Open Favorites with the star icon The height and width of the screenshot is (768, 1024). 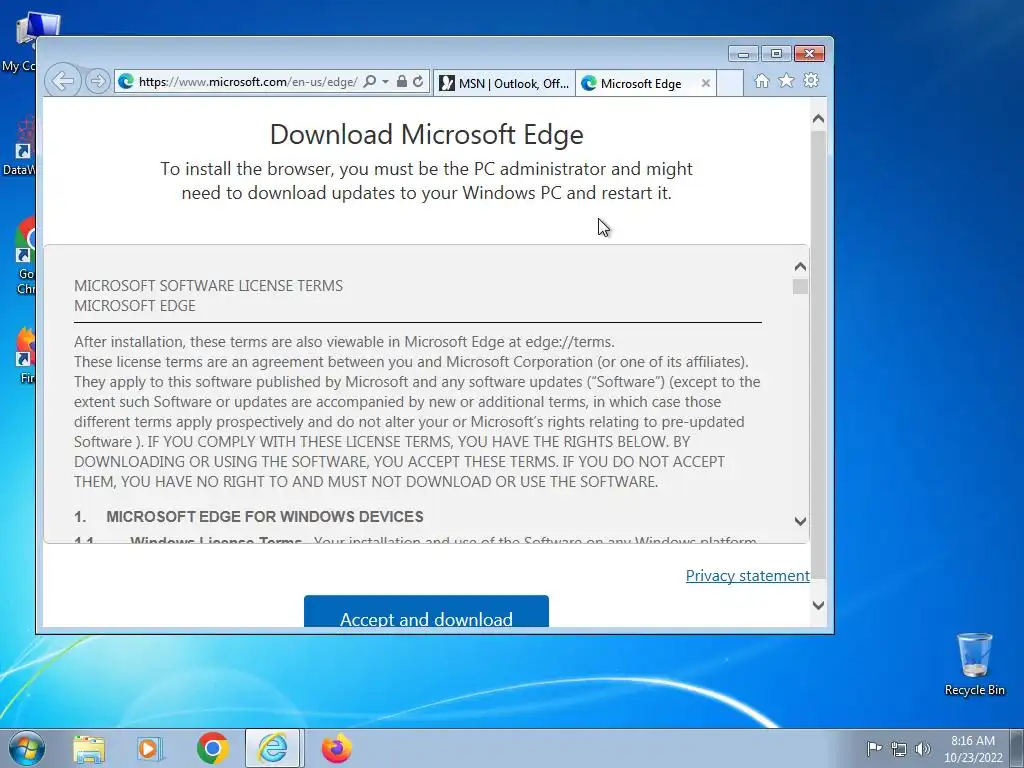click(x=786, y=80)
